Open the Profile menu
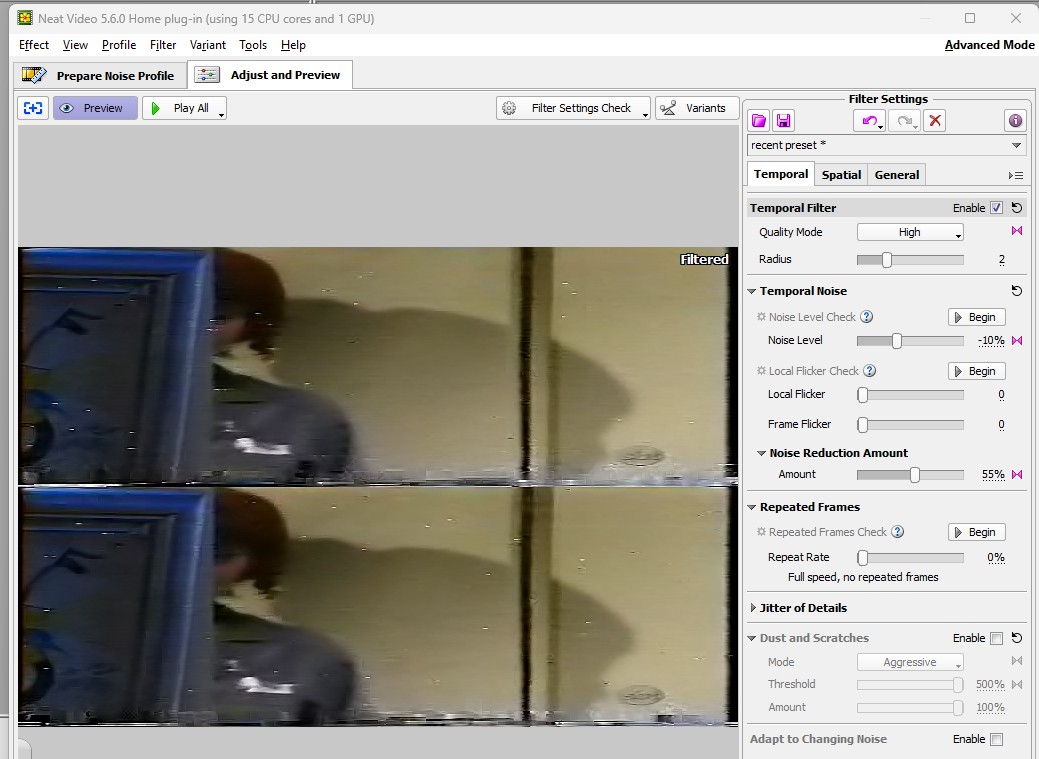Image resolution: width=1039 pixels, height=759 pixels. (119, 45)
